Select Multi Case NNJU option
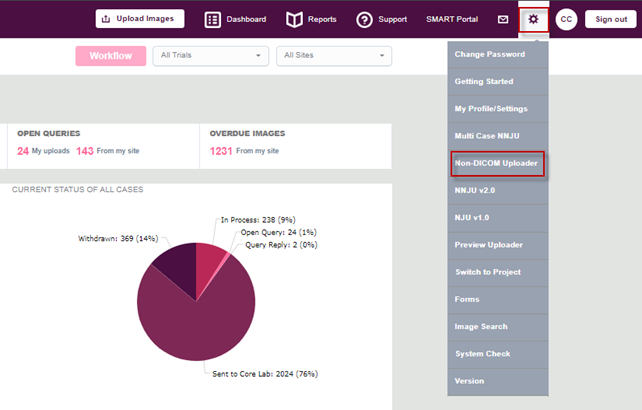The width and height of the screenshot is (642, 410). pyautogui.click(x=487, y=136)
